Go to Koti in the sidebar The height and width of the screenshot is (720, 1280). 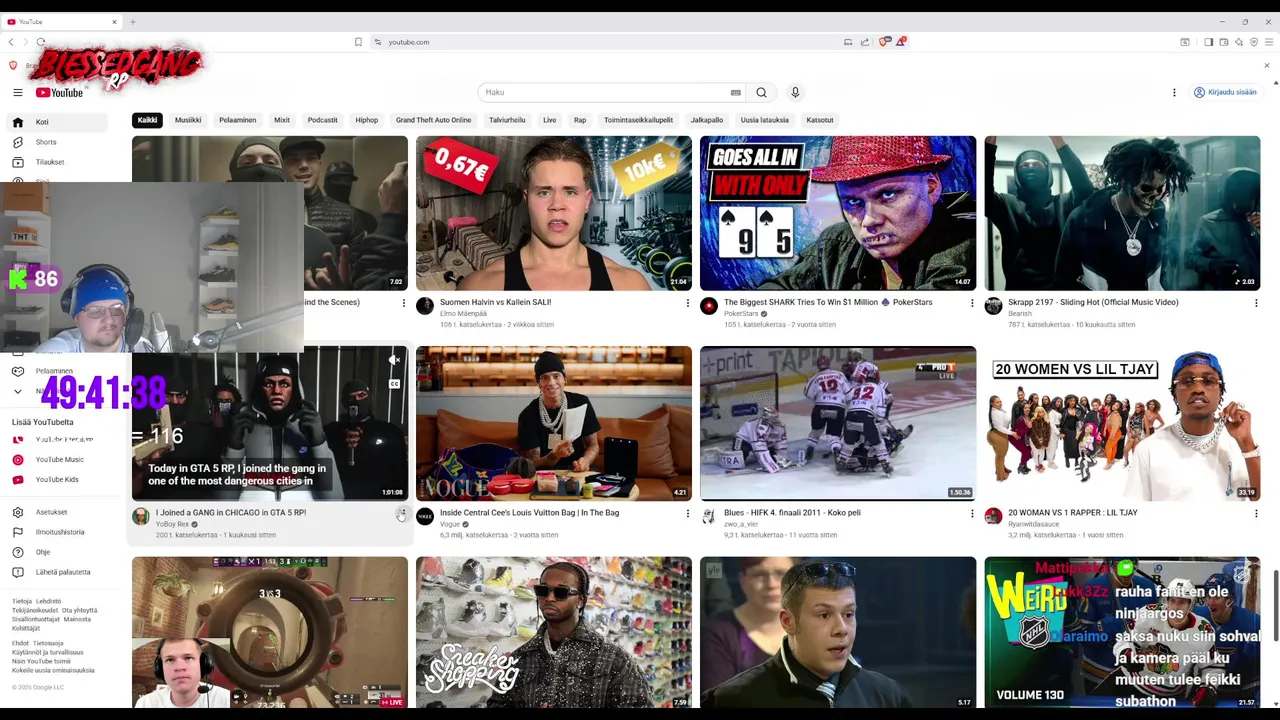(57, 122)
